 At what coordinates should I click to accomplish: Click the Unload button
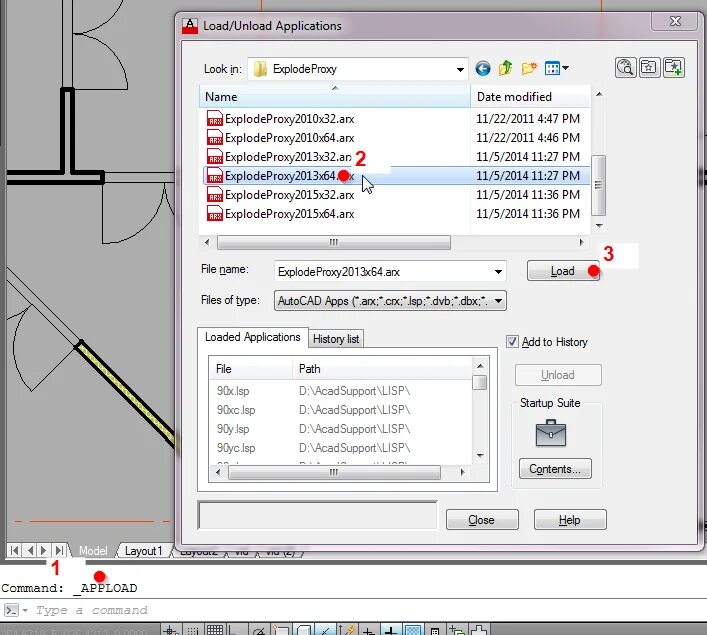(558, 375)
